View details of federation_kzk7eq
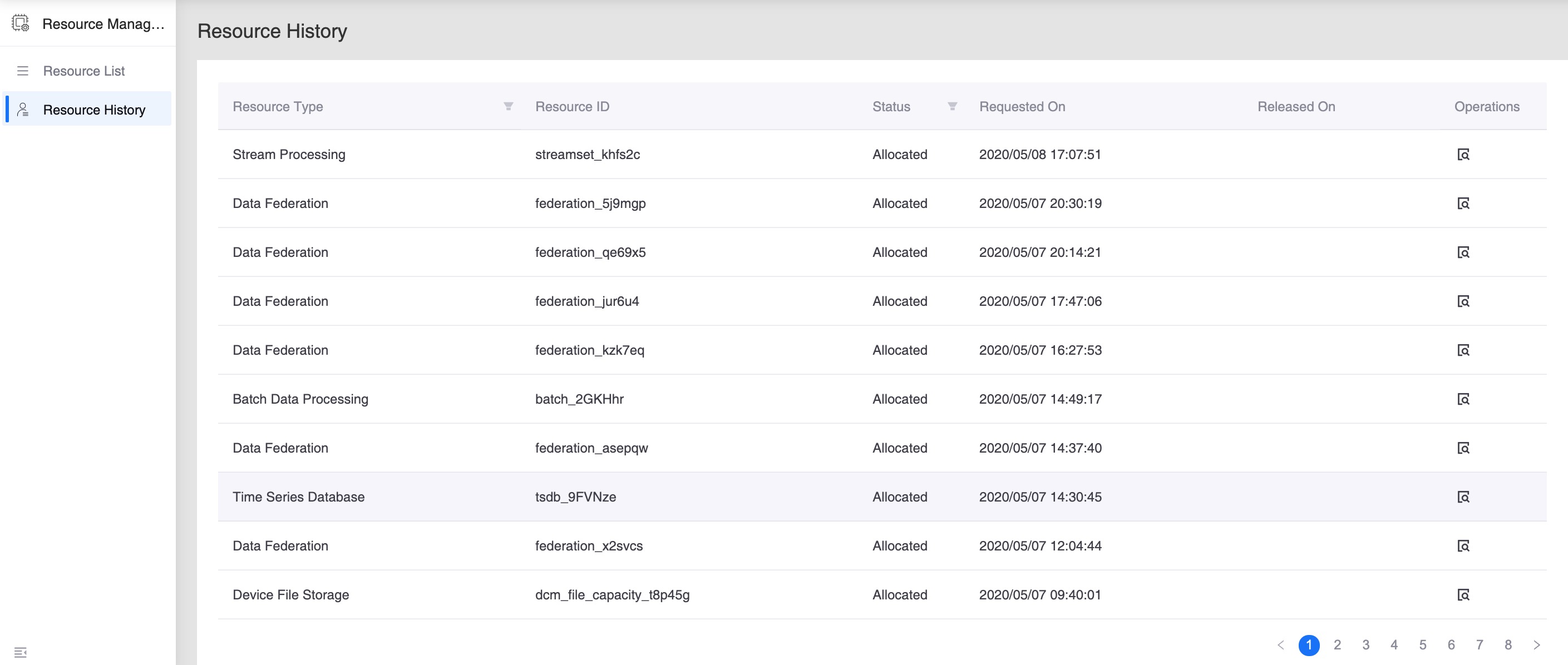This screenshot has width=1568, height=665. [x=1463, y=350]
